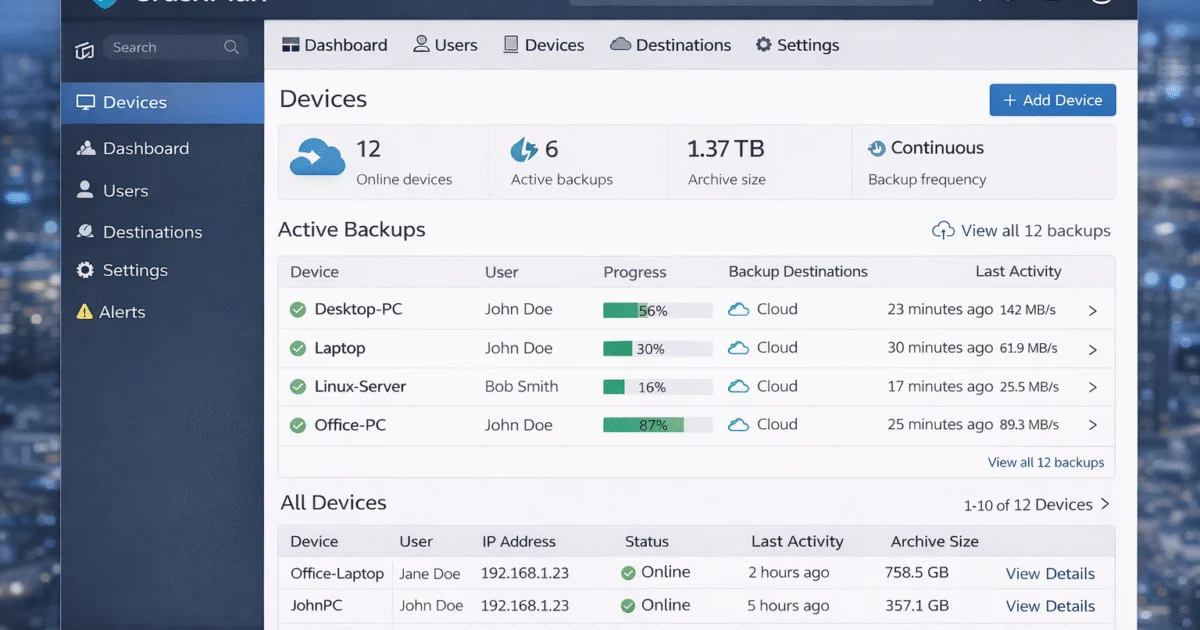Open View Details for Office-Laptop

coord(1050,574)
